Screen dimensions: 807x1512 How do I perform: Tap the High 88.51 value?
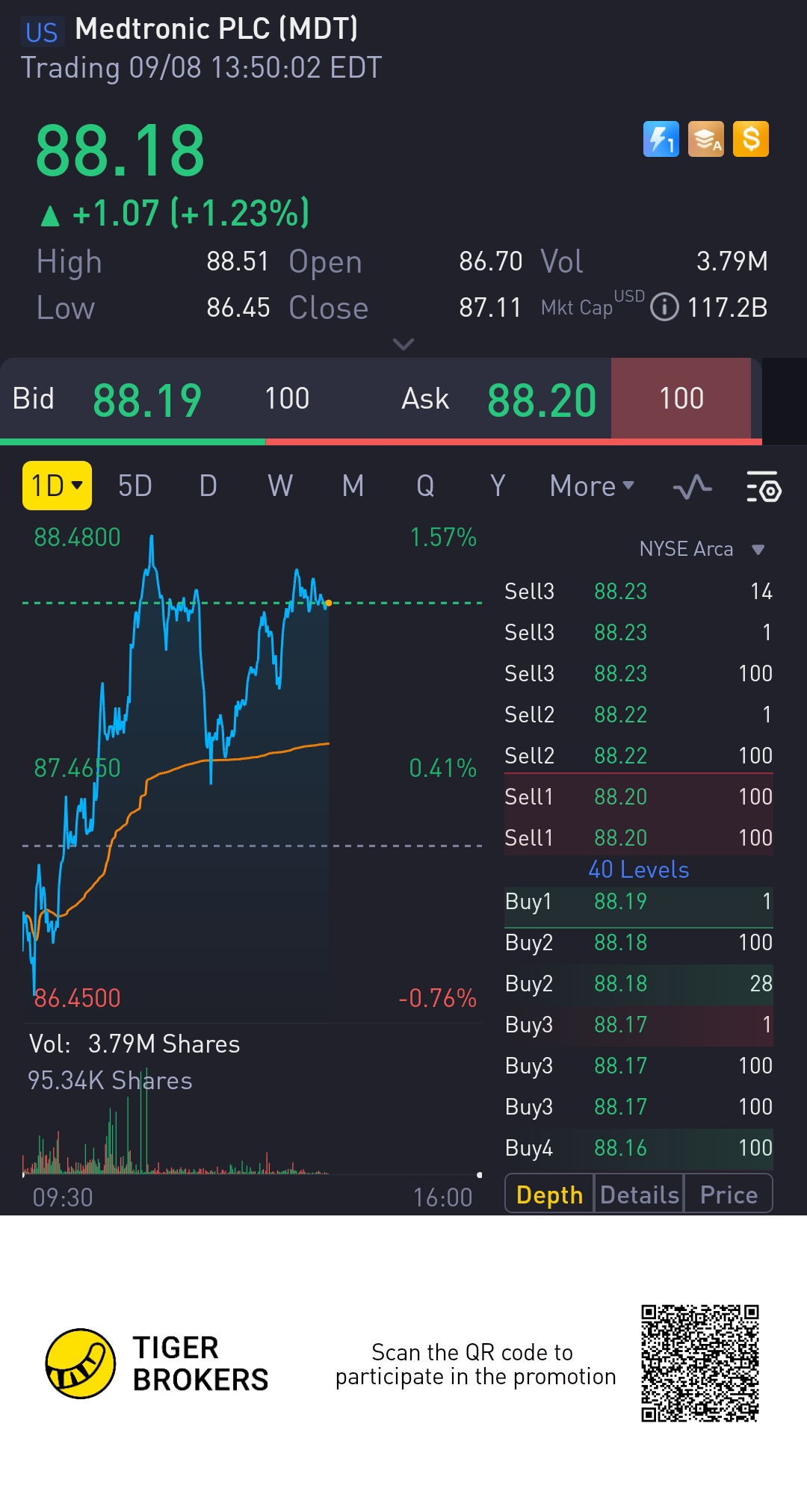238,261
